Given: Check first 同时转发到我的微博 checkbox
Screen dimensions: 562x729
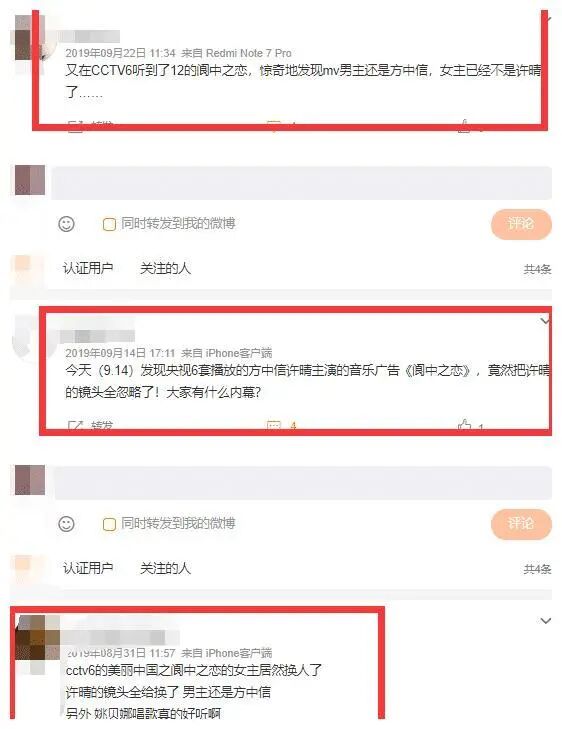Looking at the screenshot, I should [109, 225].
